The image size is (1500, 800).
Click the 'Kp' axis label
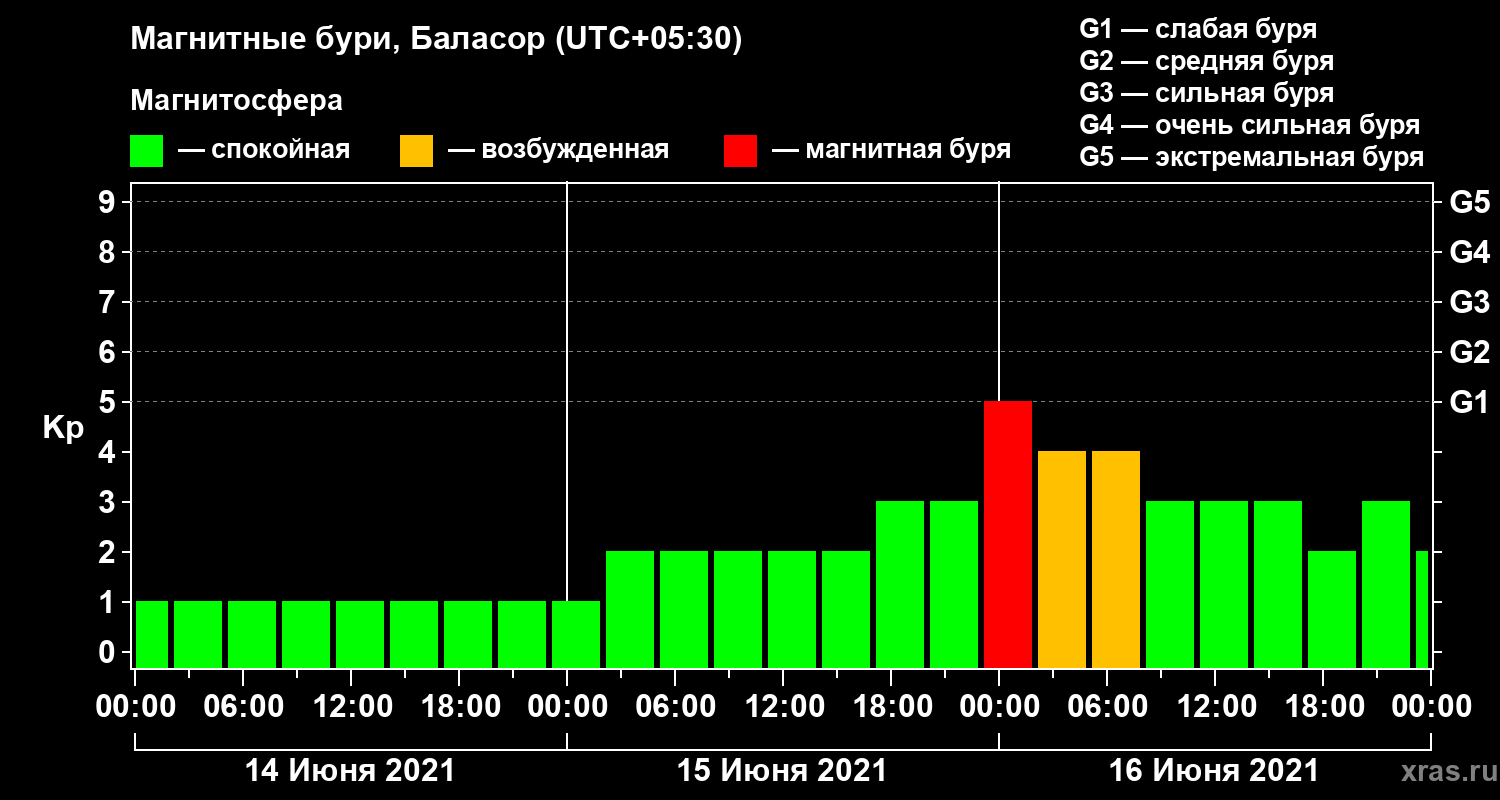tap(63, 429)
